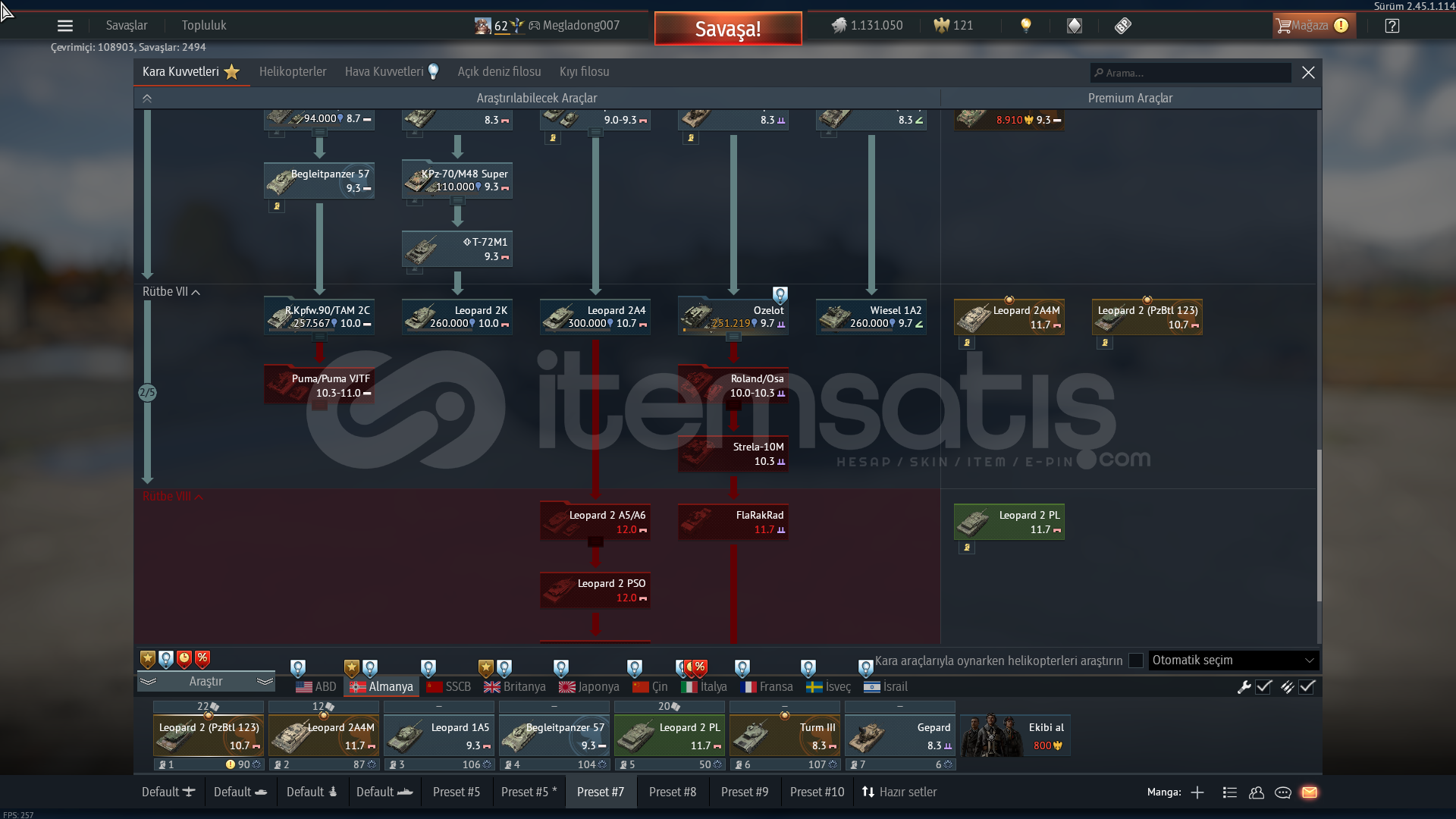
Task: Expand the Araştır research panel
Action: tap(206, 682)
